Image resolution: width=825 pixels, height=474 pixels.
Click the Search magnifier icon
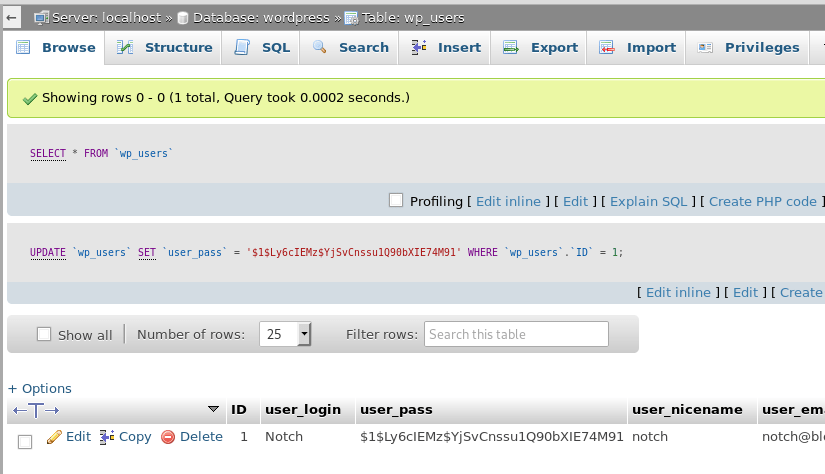click(x=320, y=47)
